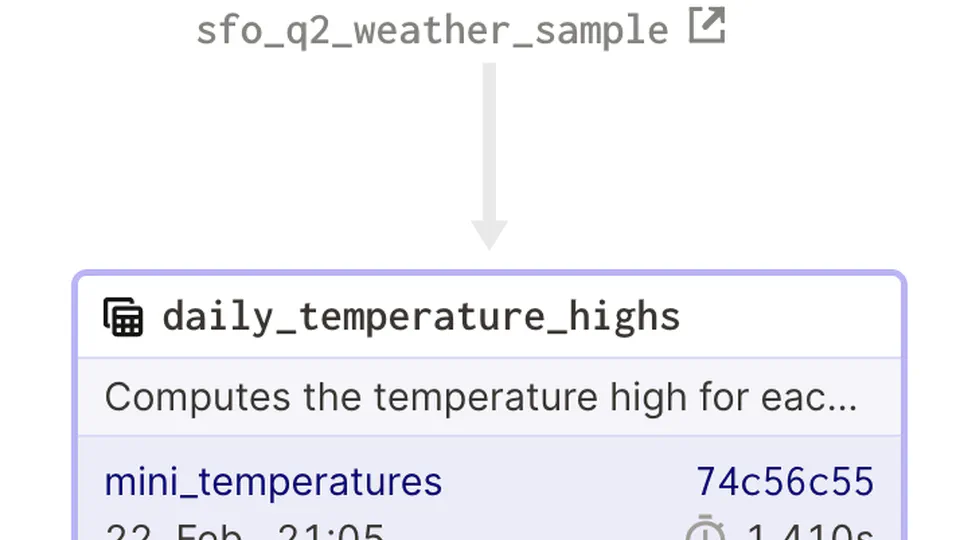Click the 1.410s run duration value
Image resolution: width=960 pixels, height=540 pixels.
pos(810,532)
